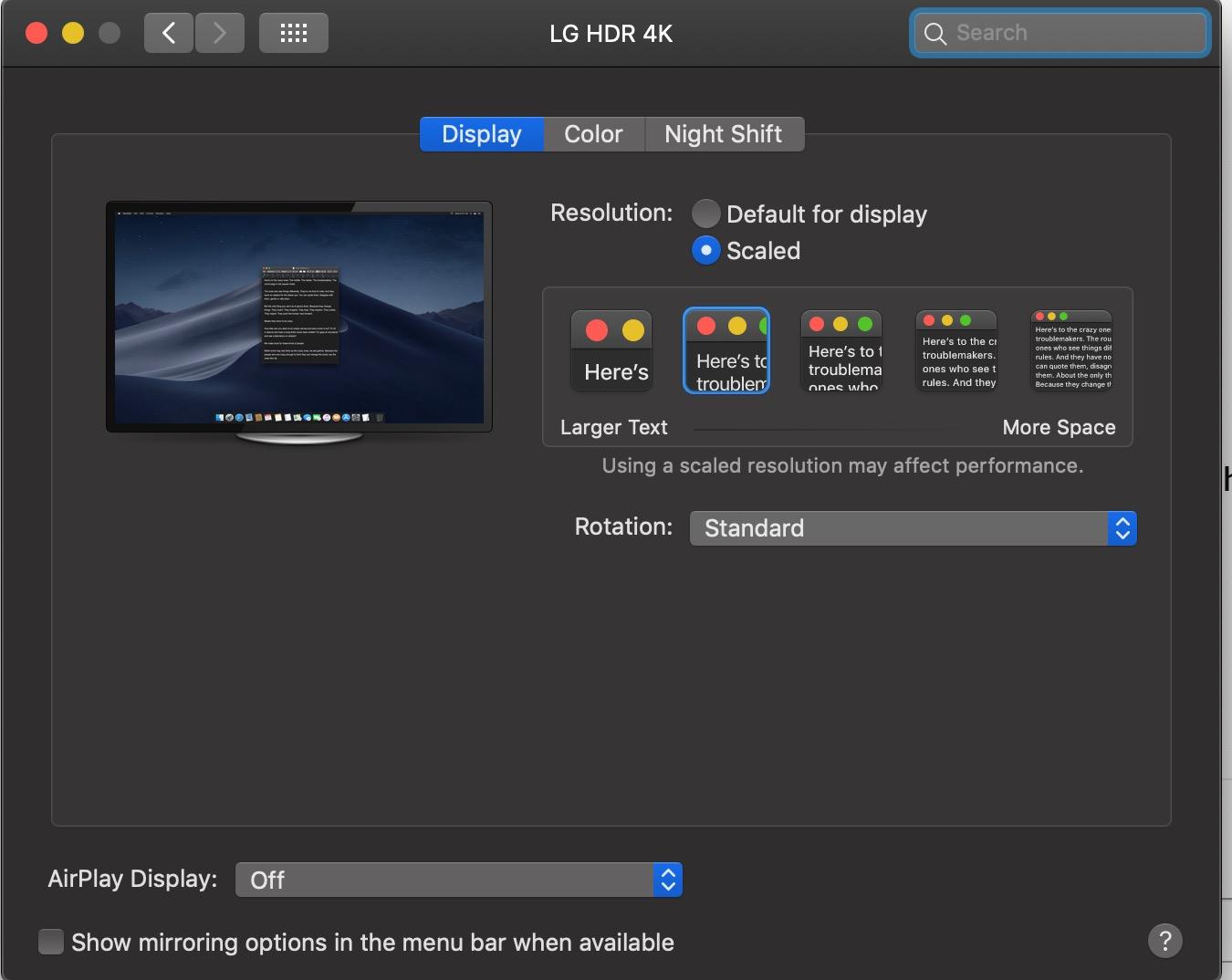Screen dimensions: 1232x980
Task: Close the LG HDR 4K window
Action: (37, 34)
